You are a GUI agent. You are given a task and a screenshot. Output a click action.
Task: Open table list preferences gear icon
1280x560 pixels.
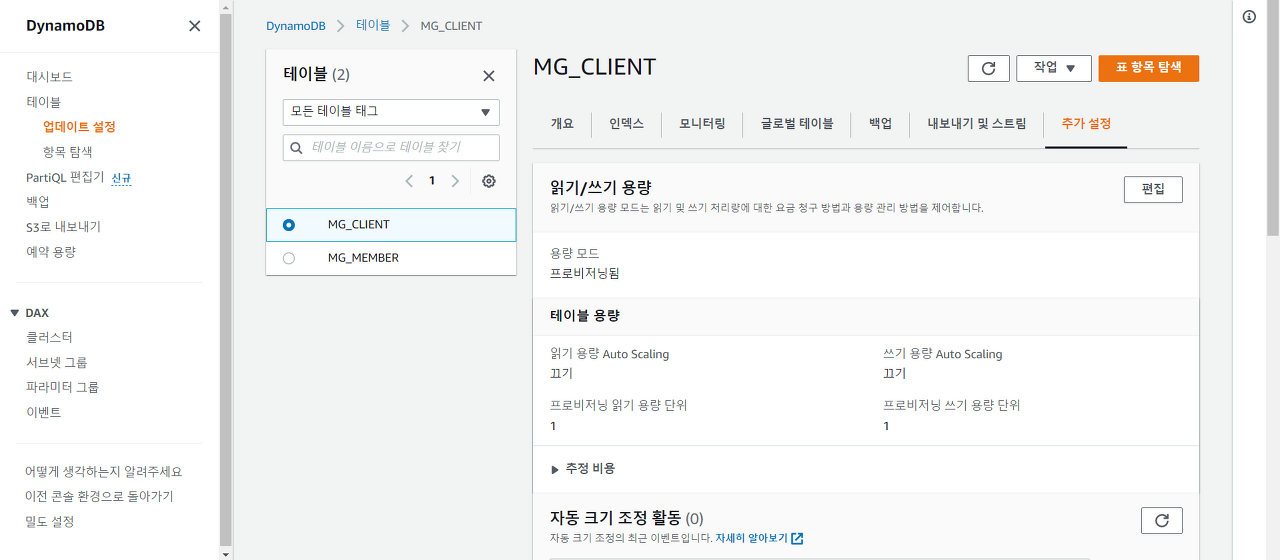489,181
